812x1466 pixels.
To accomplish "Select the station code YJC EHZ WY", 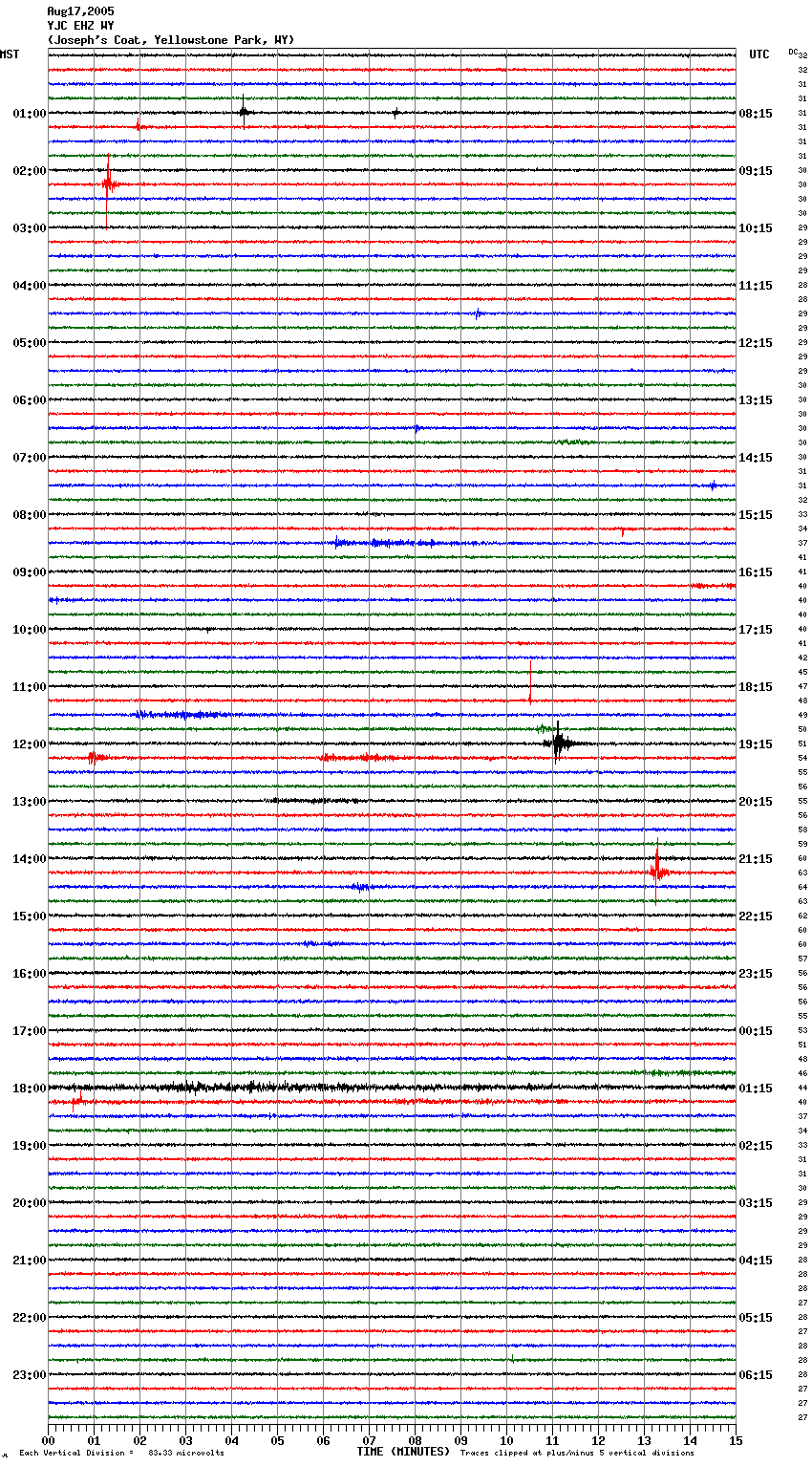I will [x=80, y=26].
